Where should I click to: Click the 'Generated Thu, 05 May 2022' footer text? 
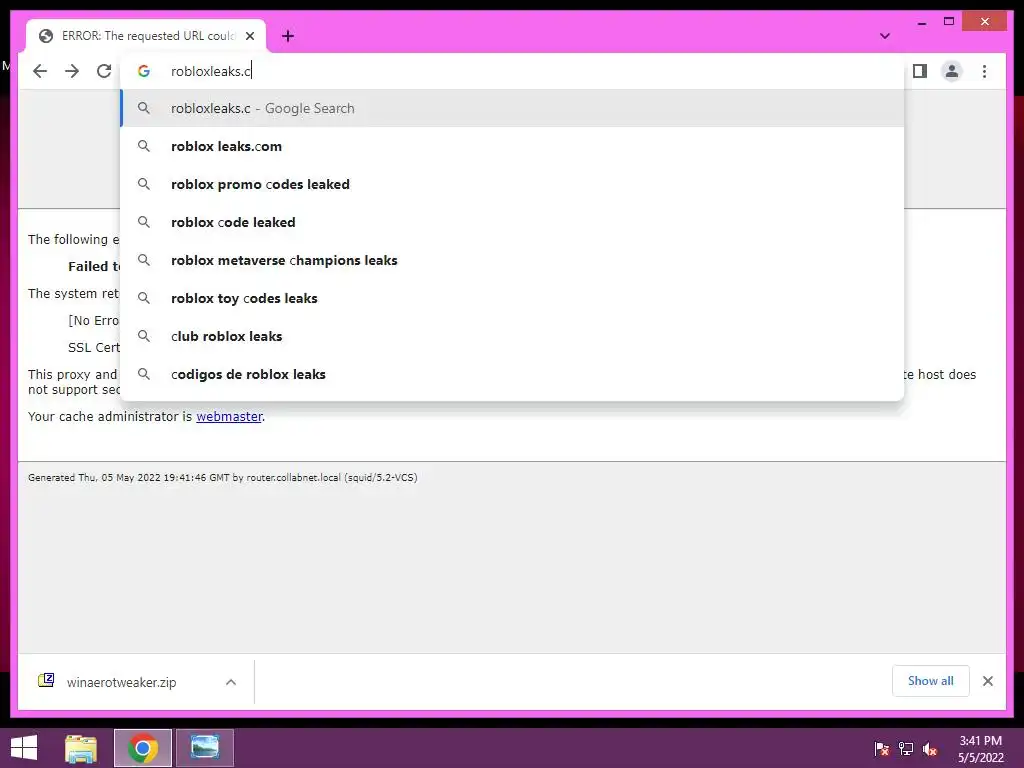pyautogui.click(x=223, y=477)
